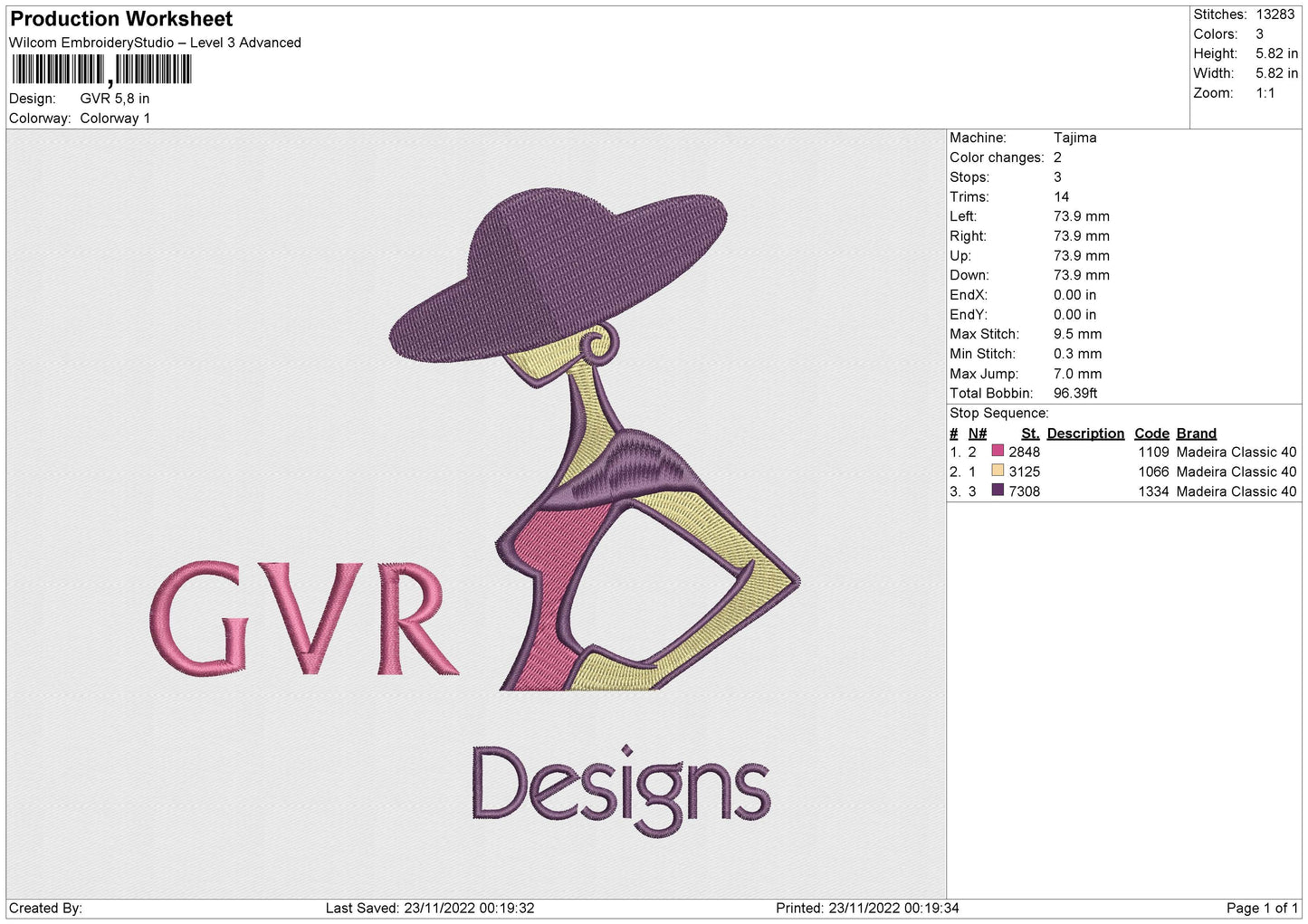Click the 'St.' column header

click(x=1030, y=433)
